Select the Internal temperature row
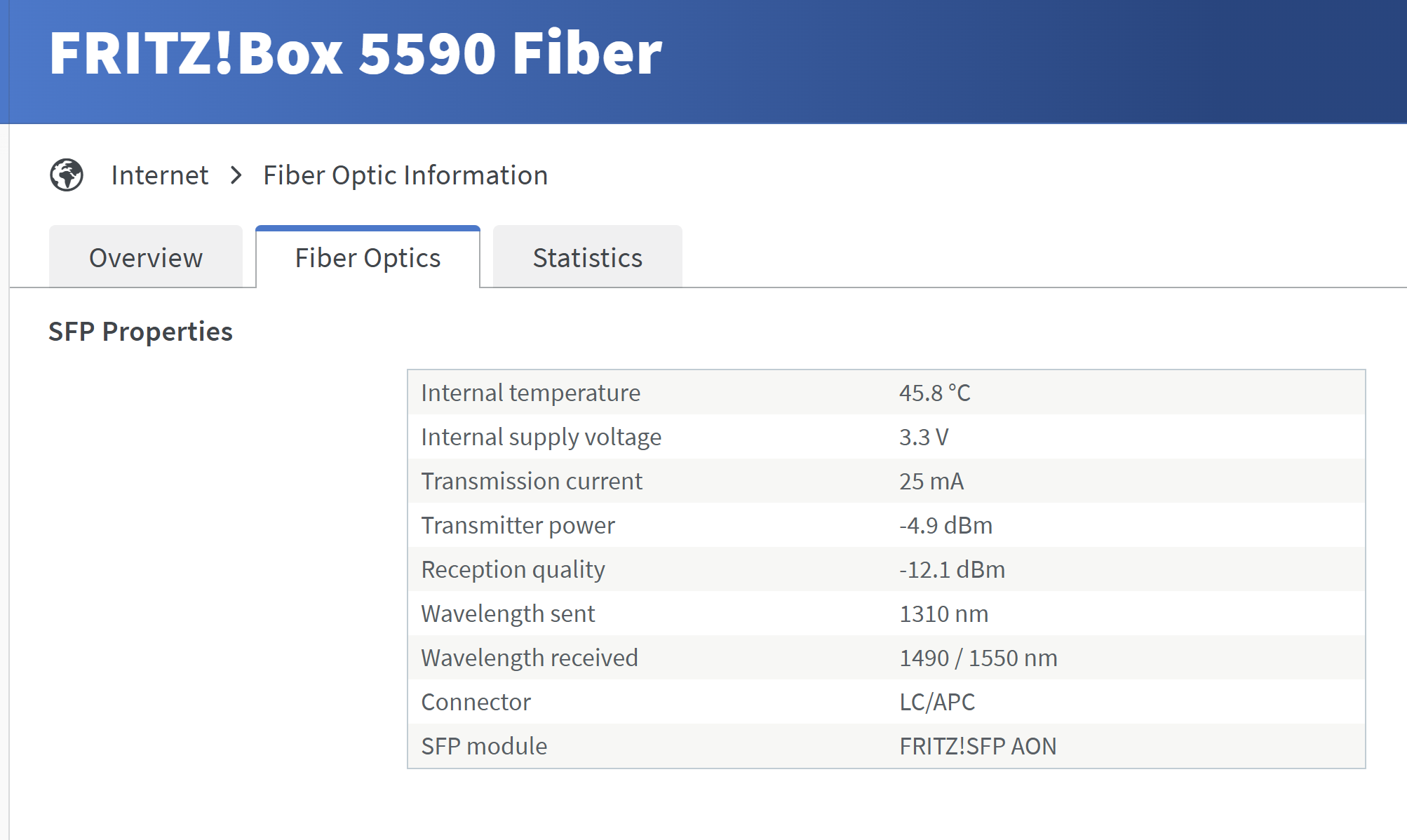1407x840 pixels. click(887, 393)
